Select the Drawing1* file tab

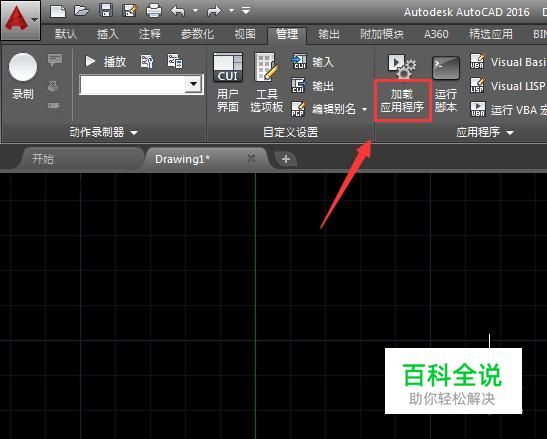tap(182, 159)
